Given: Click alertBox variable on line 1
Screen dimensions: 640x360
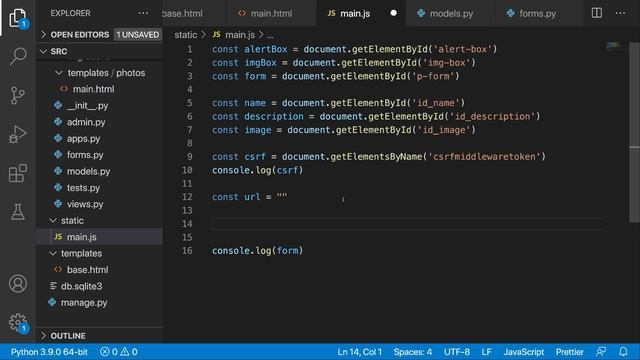Looking at the screenshot, I should click(266, 49).
